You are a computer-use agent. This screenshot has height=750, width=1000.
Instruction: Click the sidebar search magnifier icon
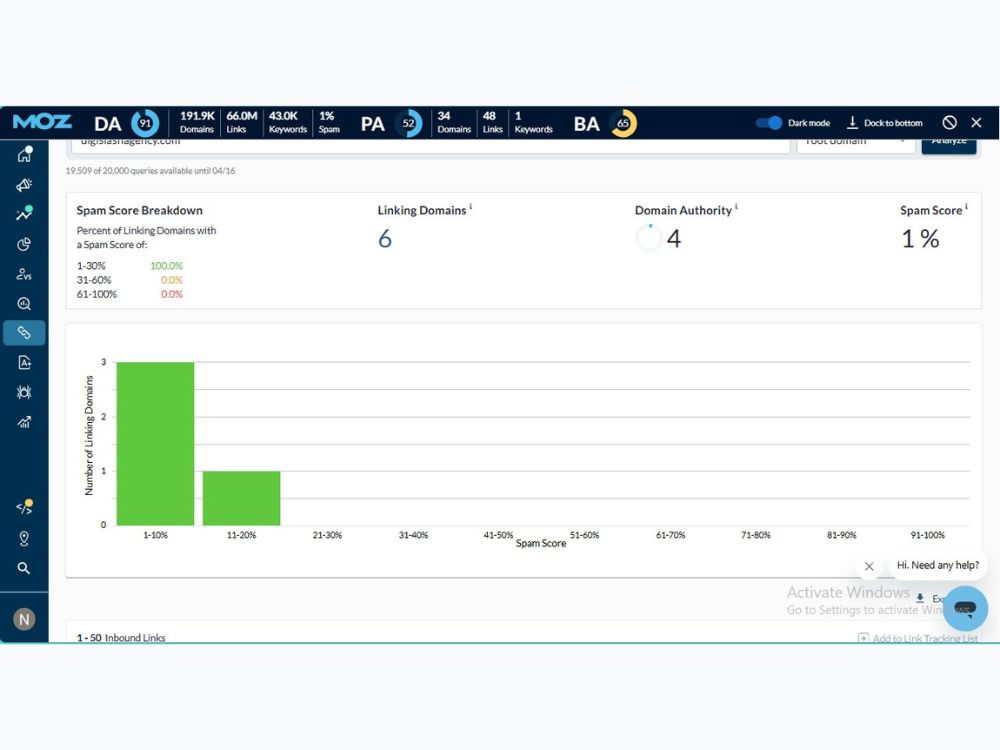24,568
